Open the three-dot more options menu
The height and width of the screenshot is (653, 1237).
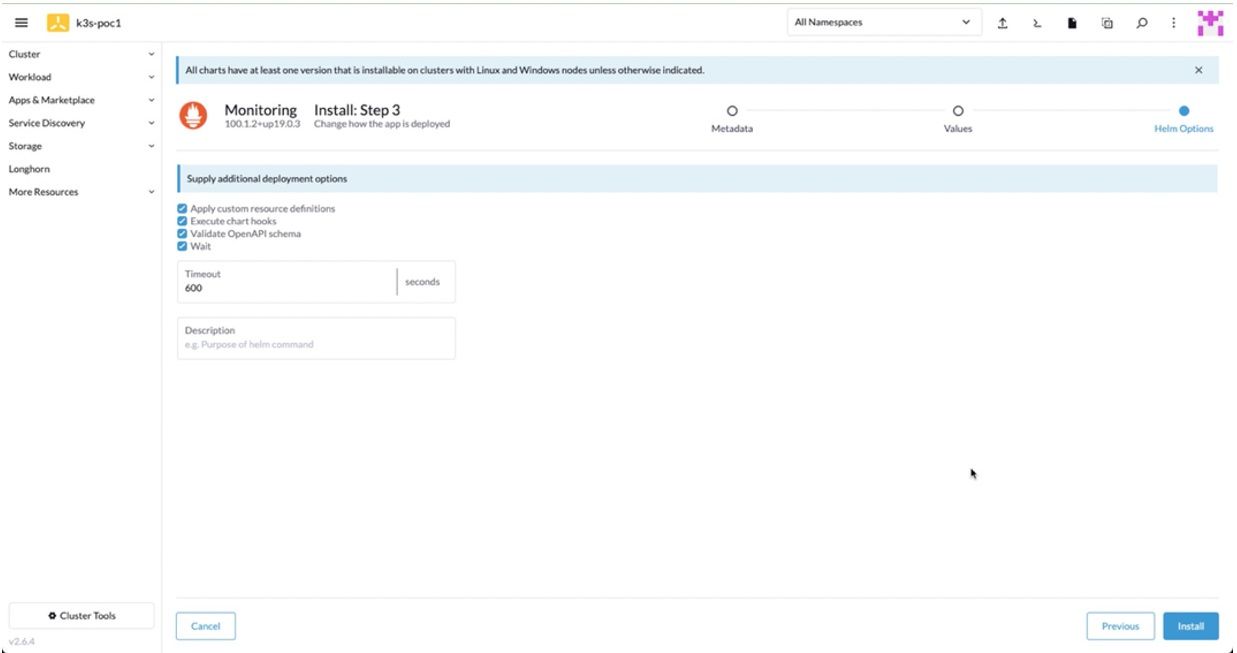click(1173, 23)
